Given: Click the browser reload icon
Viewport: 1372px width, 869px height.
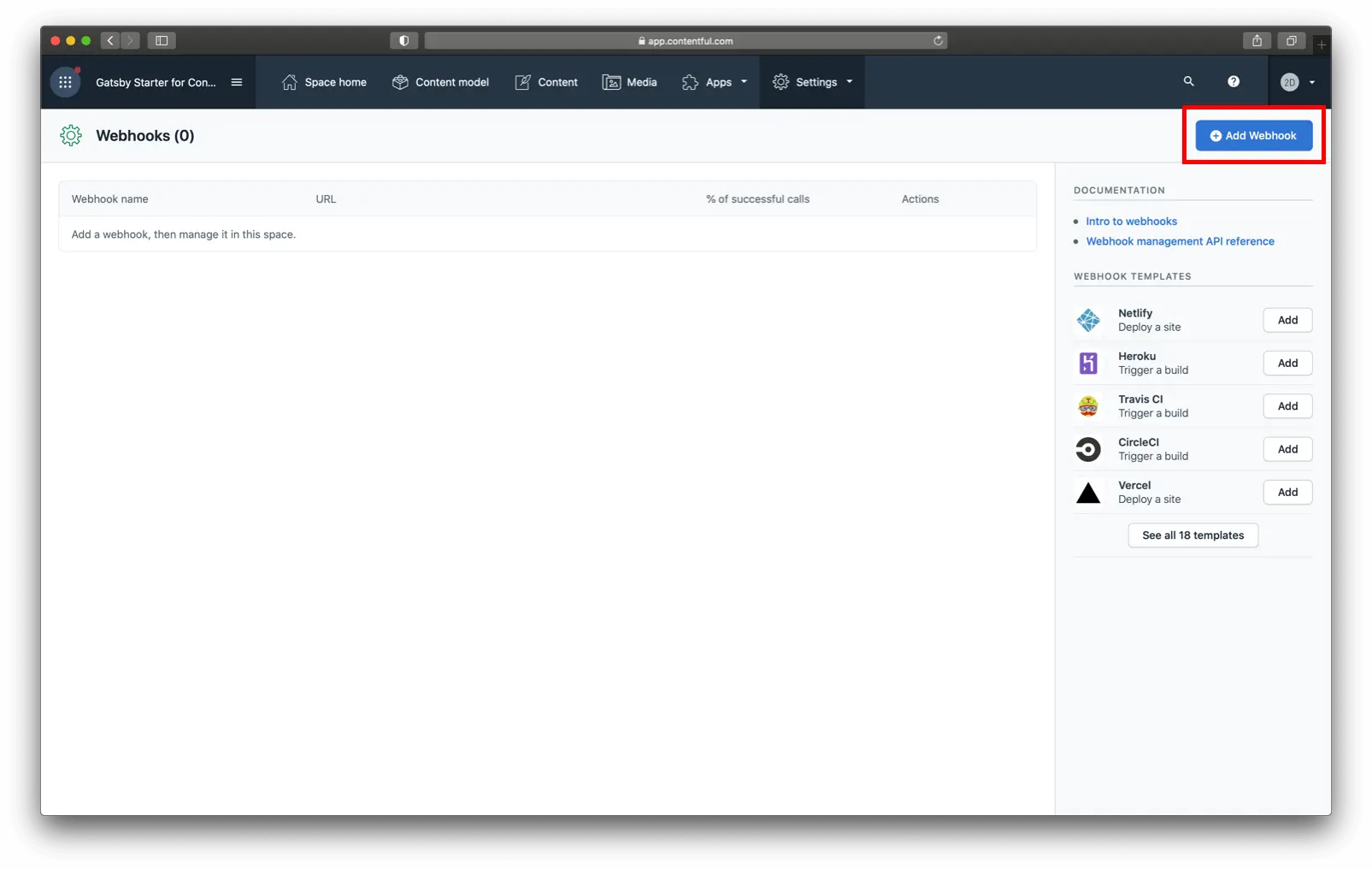Looking at the screenshot, I should point(938,40).
